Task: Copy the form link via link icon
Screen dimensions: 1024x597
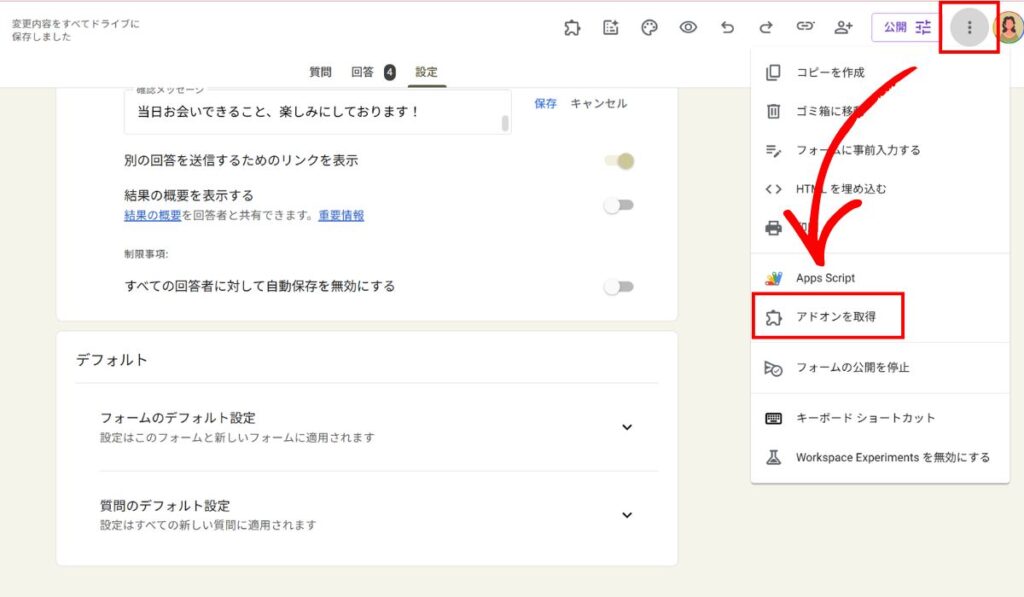Action: coord(805,28)
